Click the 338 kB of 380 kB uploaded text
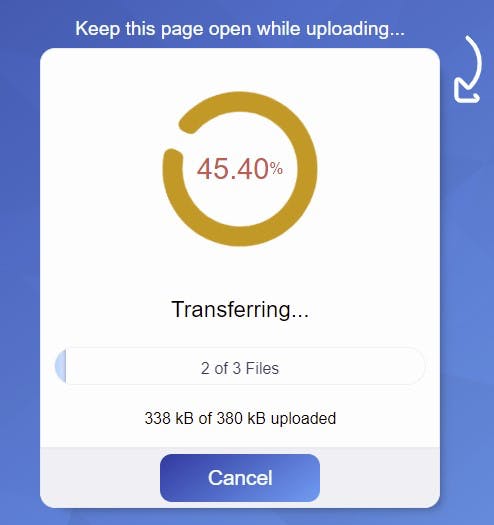 [240, 418]
